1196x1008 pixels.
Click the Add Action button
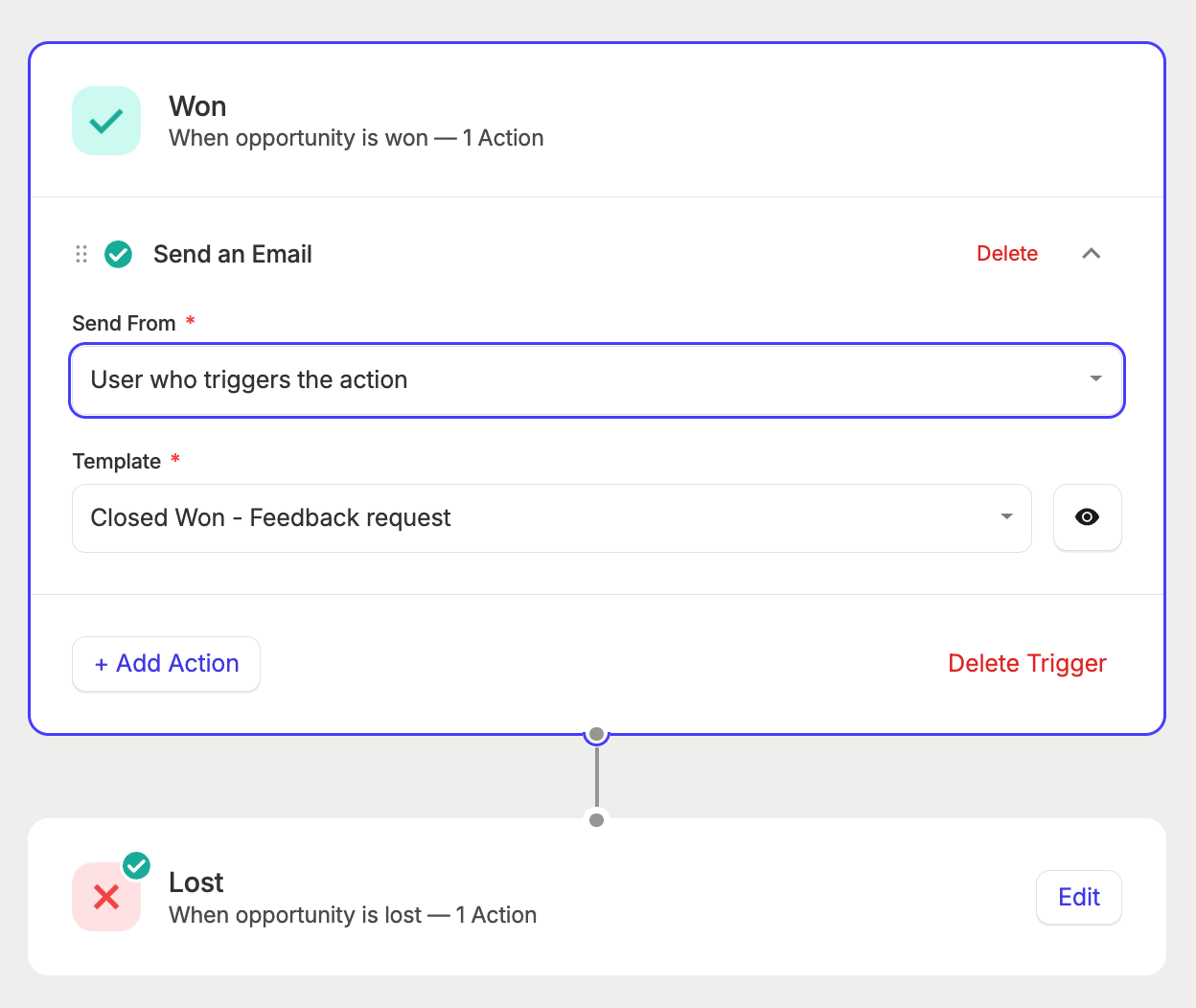166,664
